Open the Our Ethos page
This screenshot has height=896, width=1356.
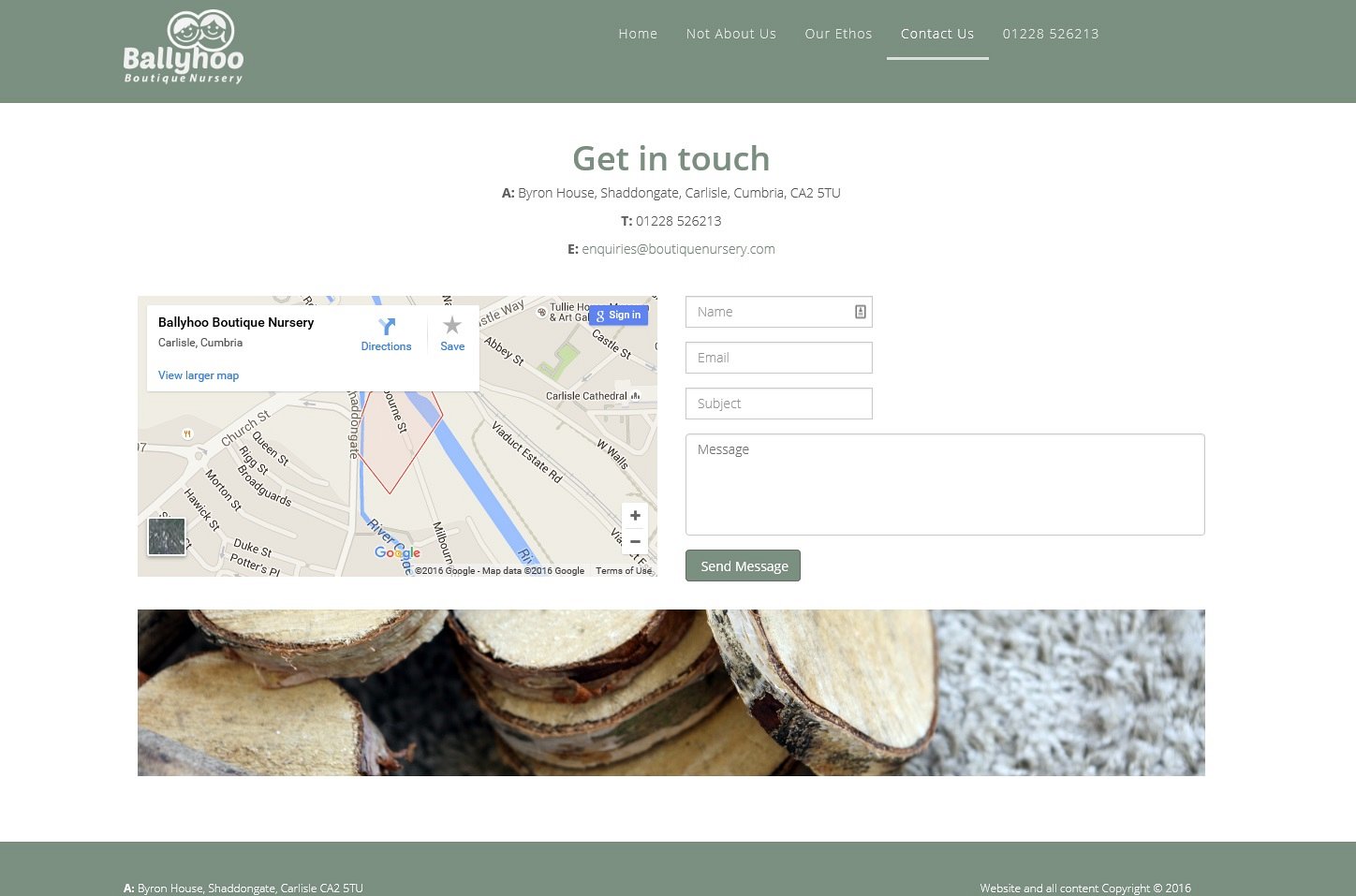click(x=838, y=34)
